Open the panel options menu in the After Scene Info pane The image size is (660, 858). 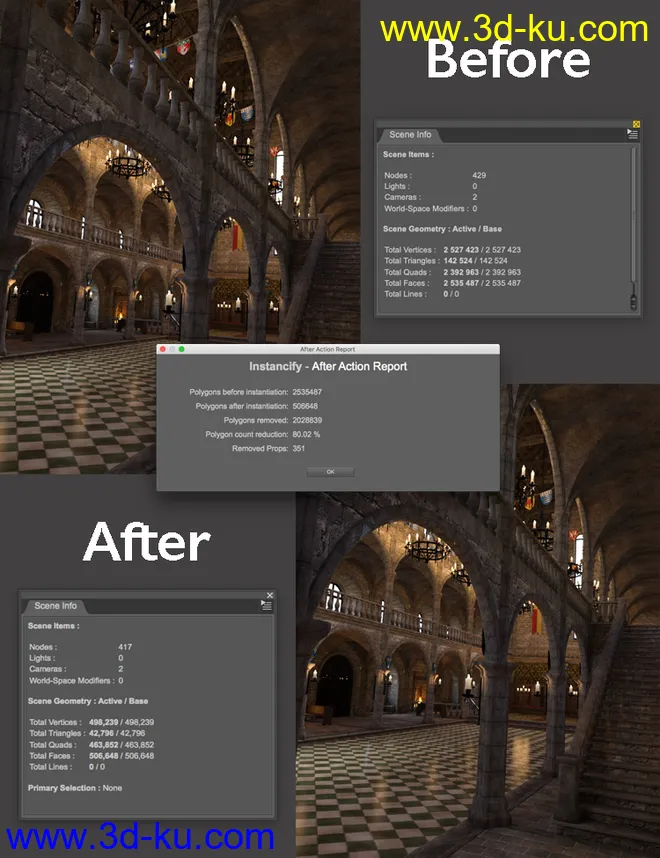267,606
